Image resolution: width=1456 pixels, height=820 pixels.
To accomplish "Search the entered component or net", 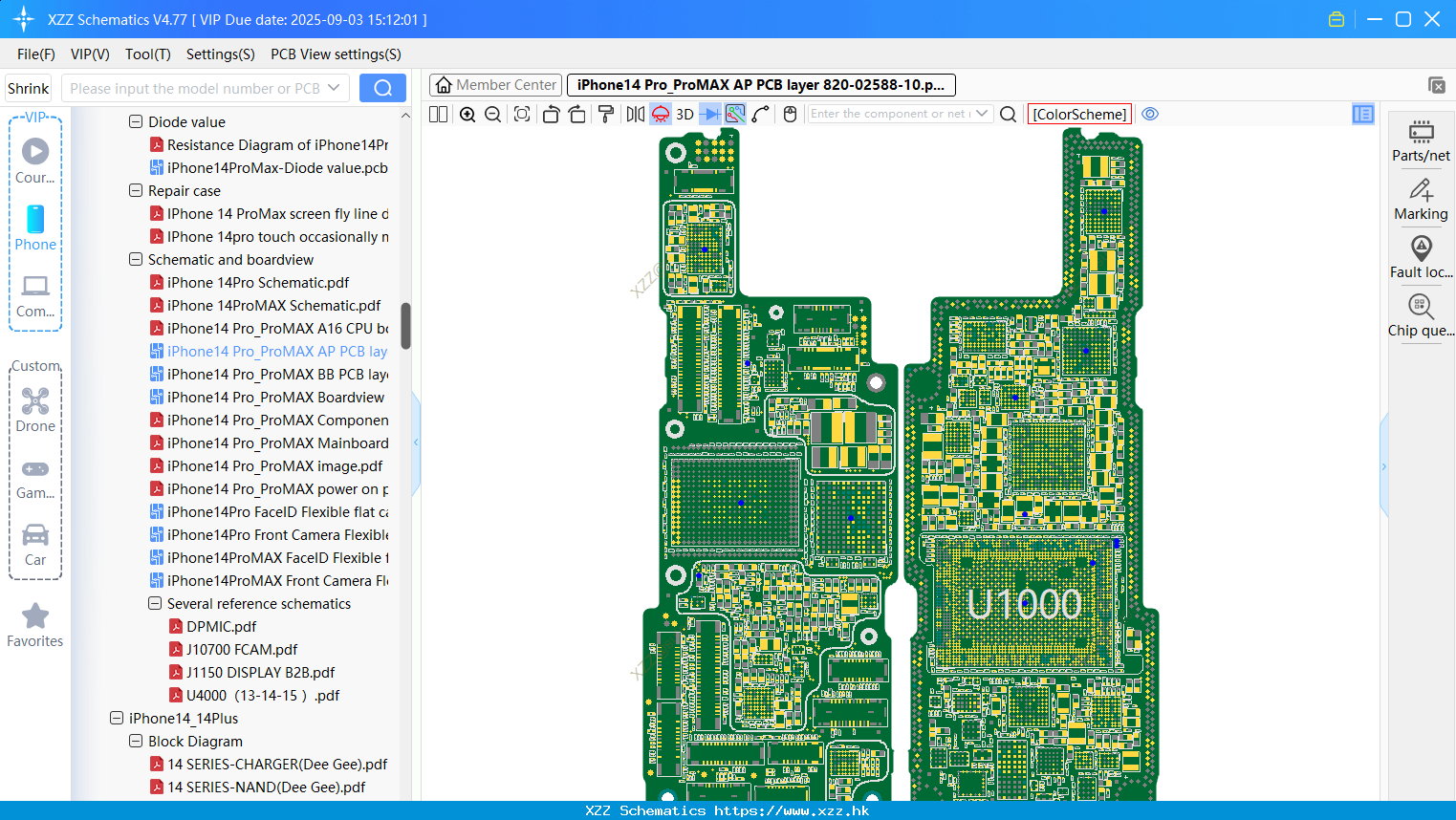I will coord(1008,114).
